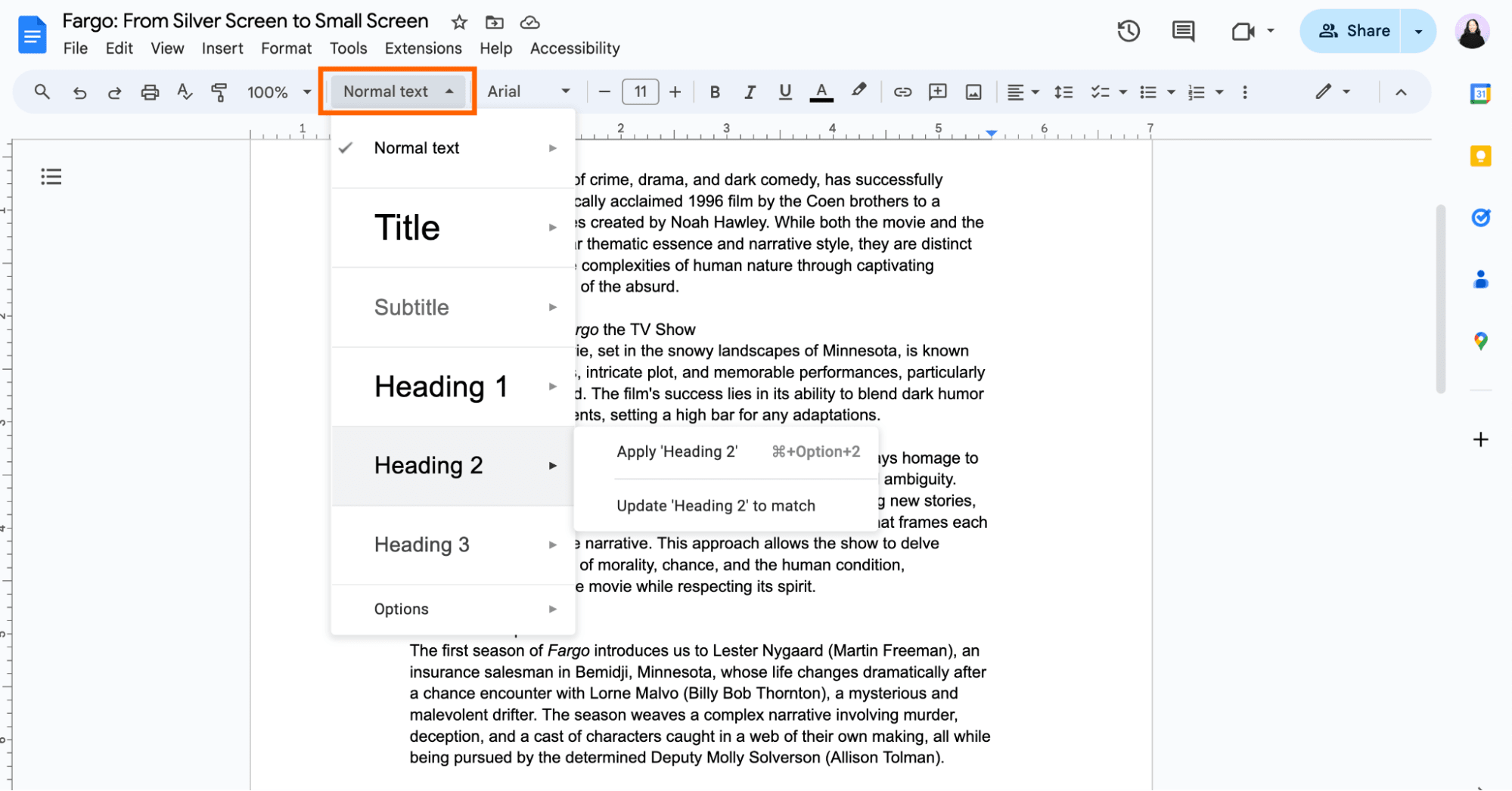The height and width of the screenshot is (791, 1512).
Task: View cloud save status
Action: point(530,23)
